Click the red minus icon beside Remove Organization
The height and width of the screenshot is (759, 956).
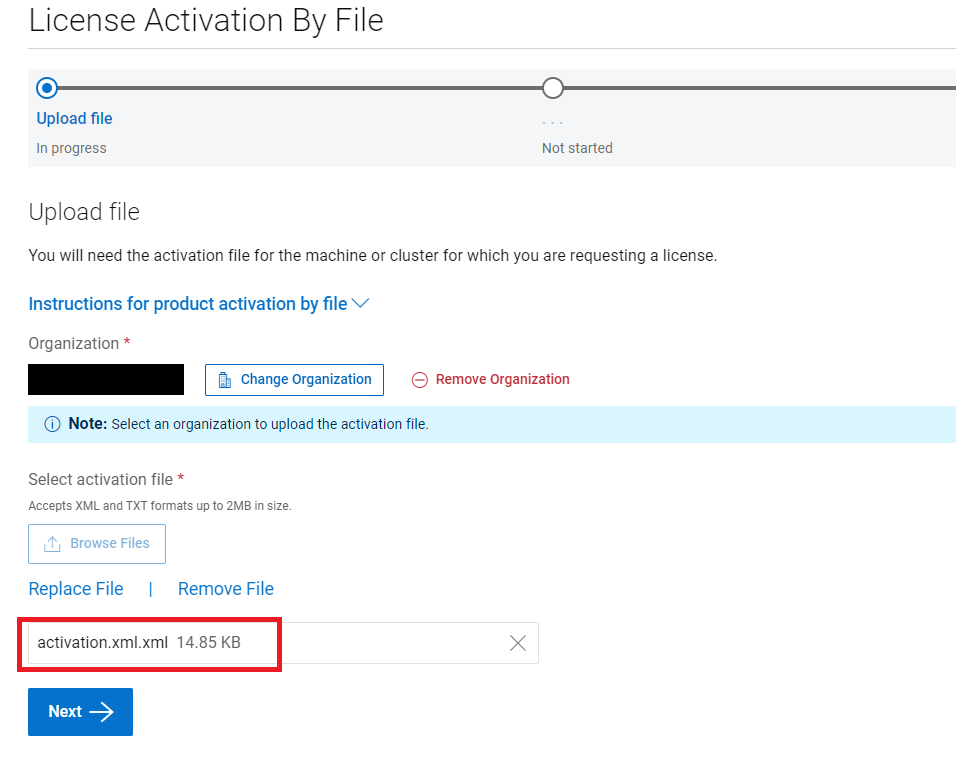click(x=419, y=379)
